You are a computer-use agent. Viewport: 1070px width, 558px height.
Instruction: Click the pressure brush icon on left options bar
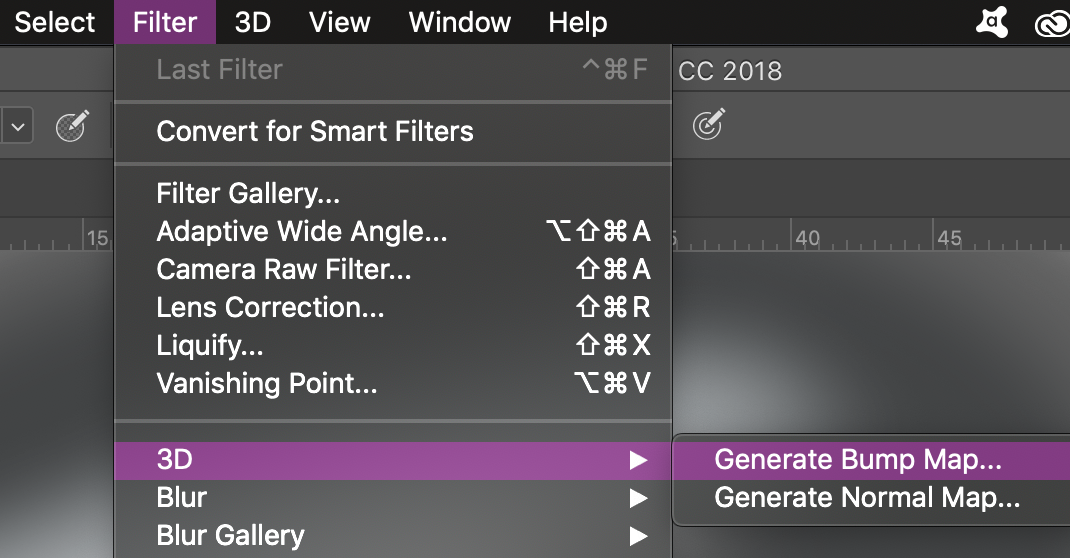pos(72,126)
